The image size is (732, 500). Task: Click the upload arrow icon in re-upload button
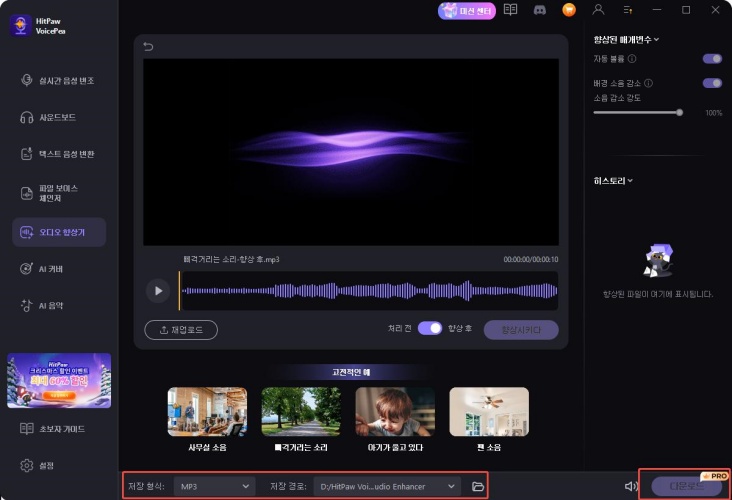pos(164,330)
